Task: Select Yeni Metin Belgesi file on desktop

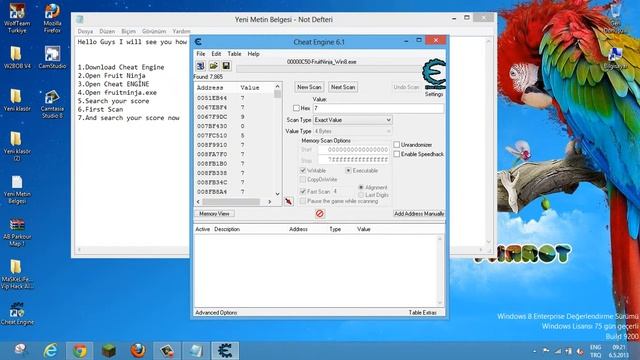Action: (x=17, y=190)
